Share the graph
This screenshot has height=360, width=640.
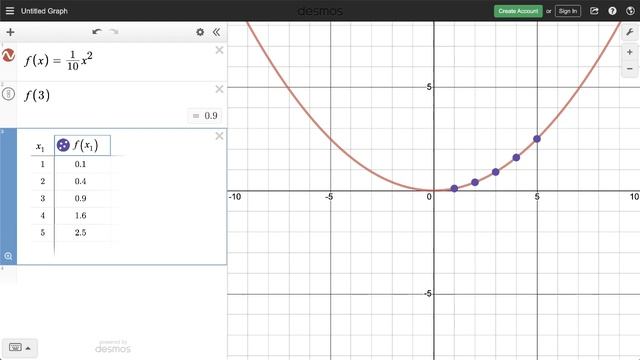(x=594, y=11)
